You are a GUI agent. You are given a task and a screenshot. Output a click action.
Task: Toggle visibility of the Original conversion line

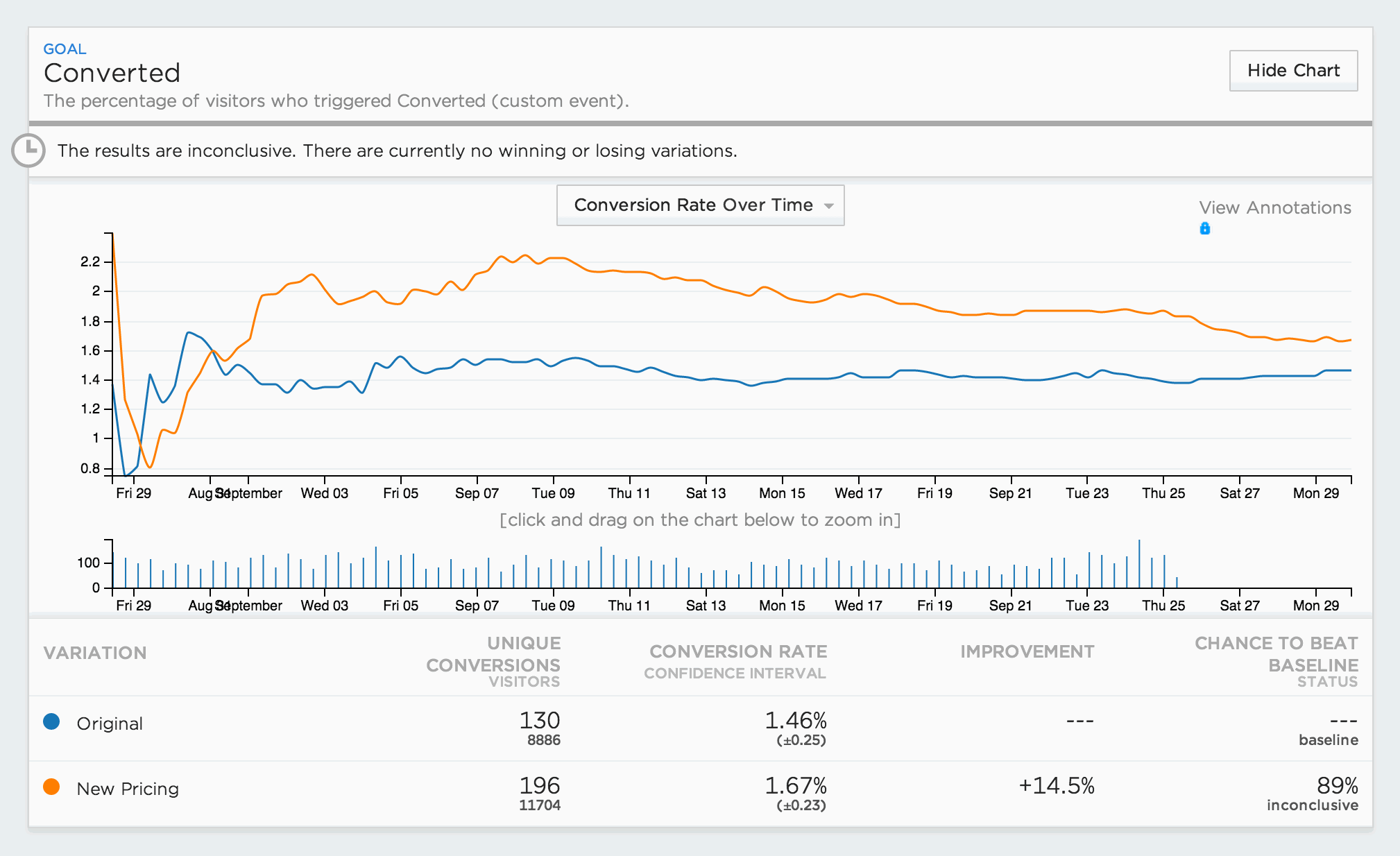click(x=52, y=721)
